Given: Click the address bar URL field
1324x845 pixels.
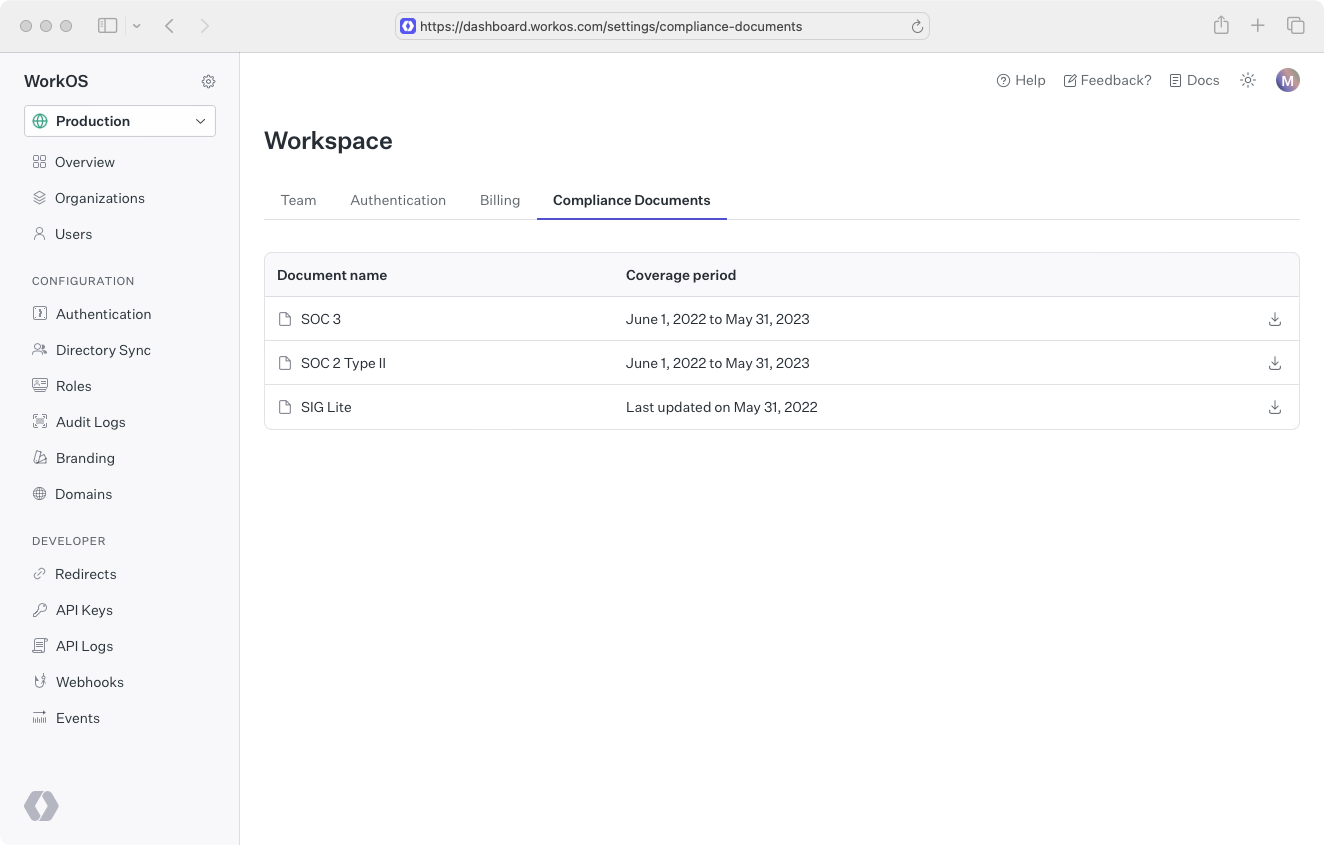Looking at the screenshot, I should pyautogui.click(x=662, y=26).
